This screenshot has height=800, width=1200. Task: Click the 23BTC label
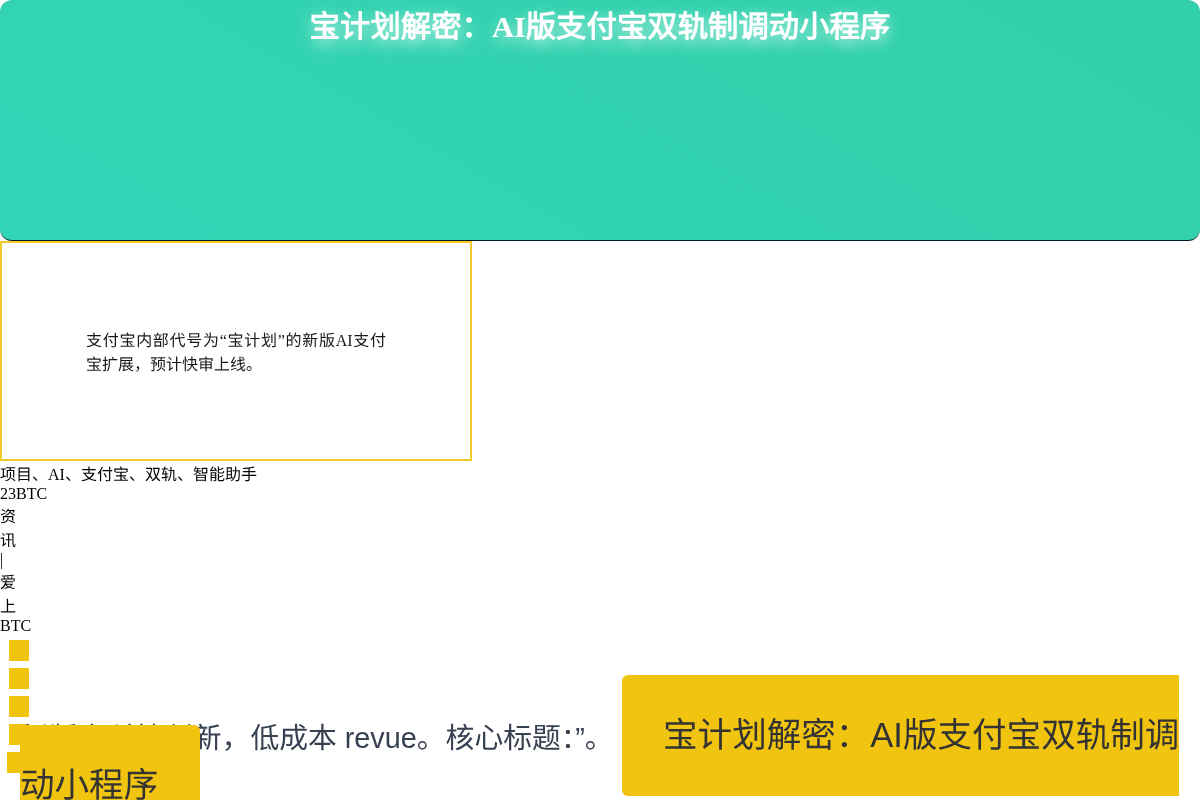point(23,494)
